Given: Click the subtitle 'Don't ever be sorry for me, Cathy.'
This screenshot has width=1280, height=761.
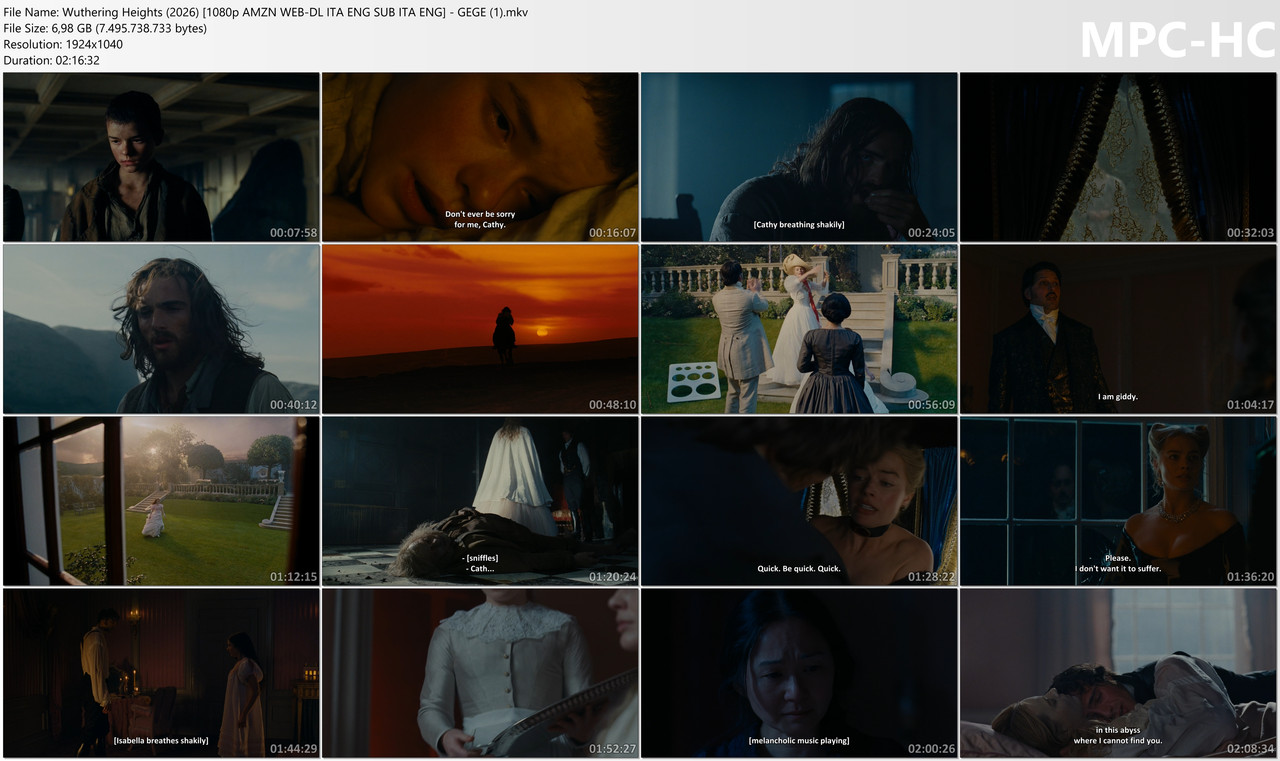Looking at the screenshot, I should 480,219.
